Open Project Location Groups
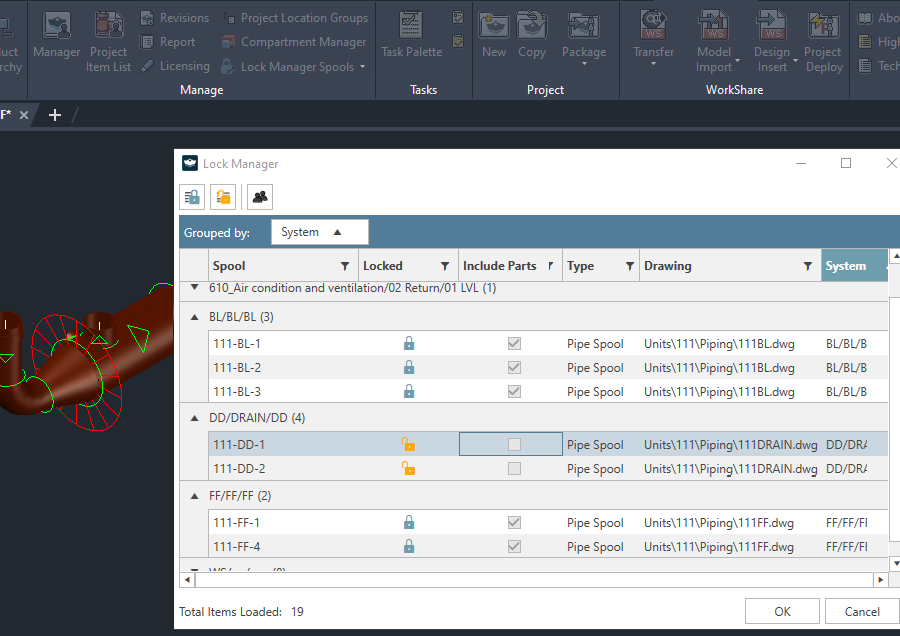900x636 pixels. tap(295, 18)
